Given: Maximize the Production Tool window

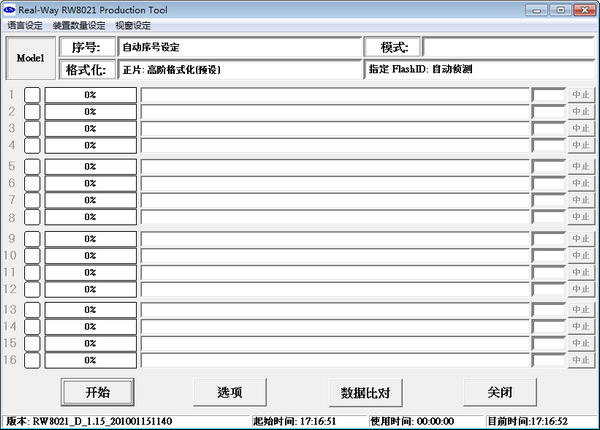Looking at the screenshot, I should [x=561, y=10].
